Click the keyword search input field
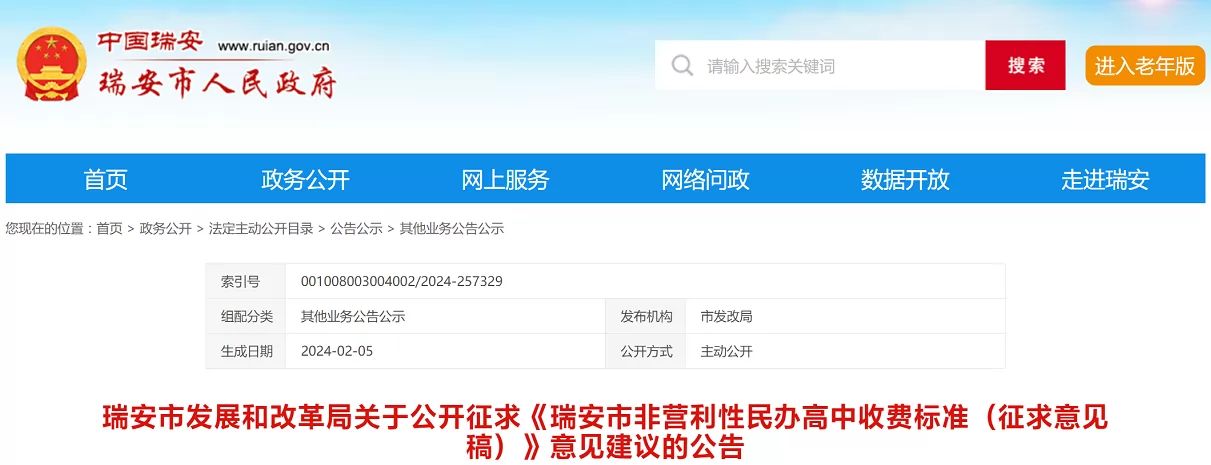 [820, 66]
